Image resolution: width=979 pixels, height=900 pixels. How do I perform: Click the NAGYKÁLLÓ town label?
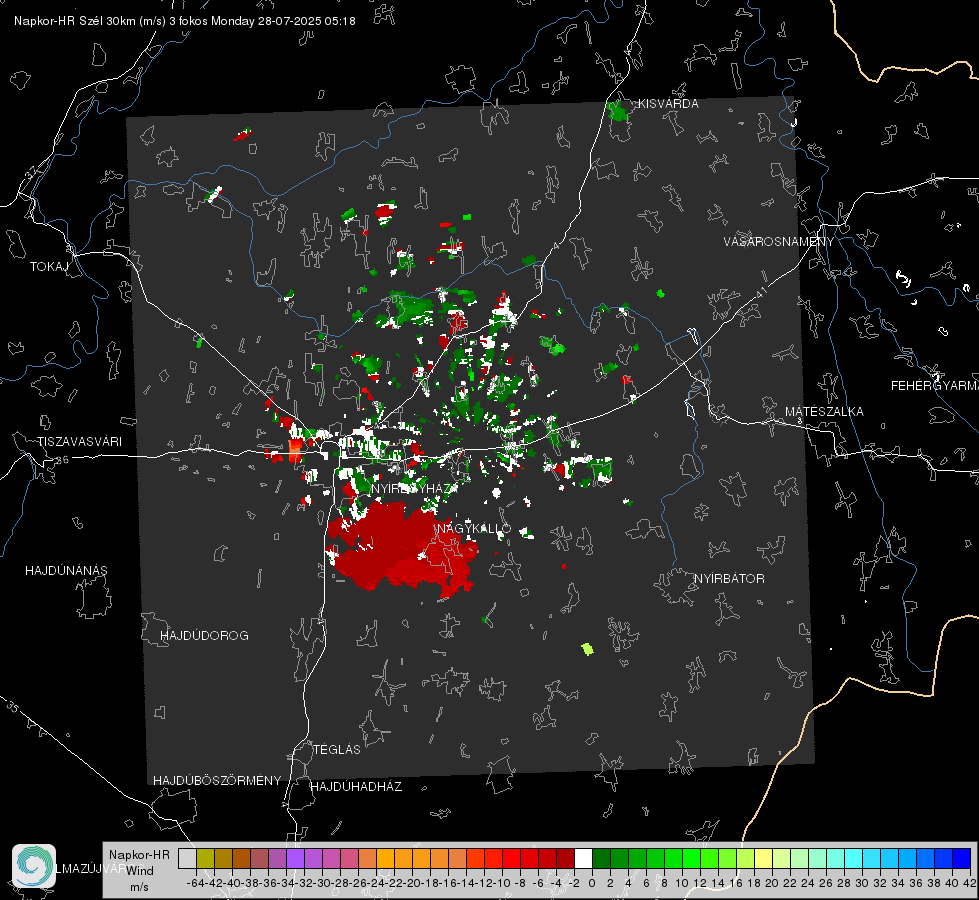(473, 529)
